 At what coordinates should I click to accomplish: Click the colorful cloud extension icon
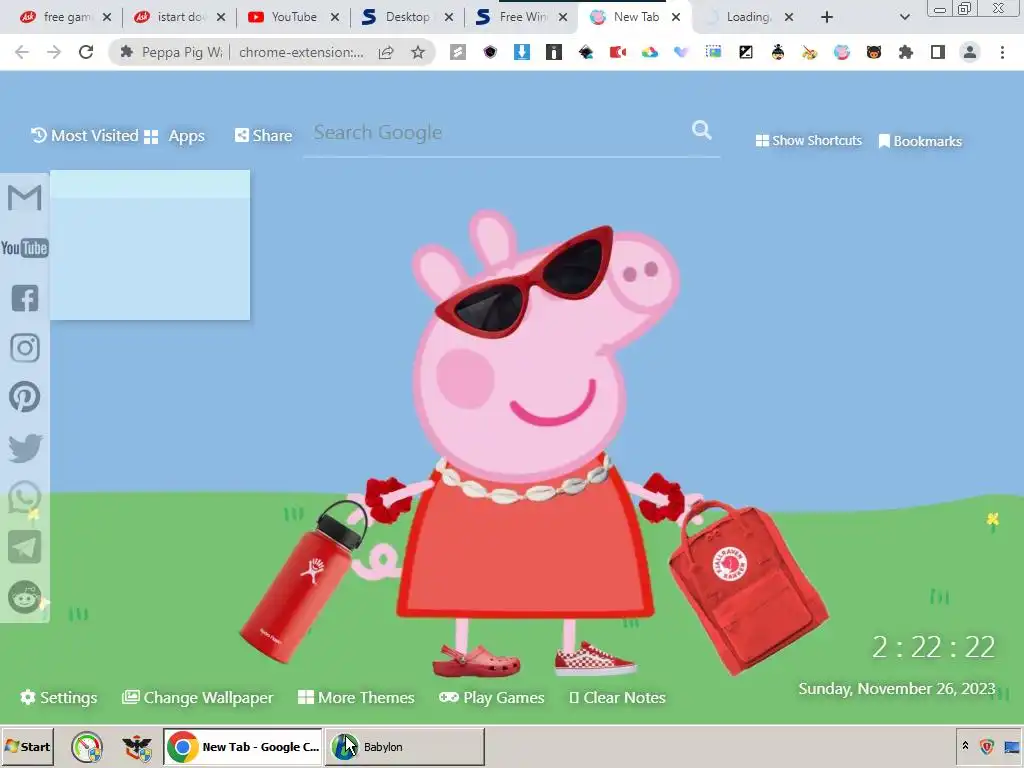[650, 52]
